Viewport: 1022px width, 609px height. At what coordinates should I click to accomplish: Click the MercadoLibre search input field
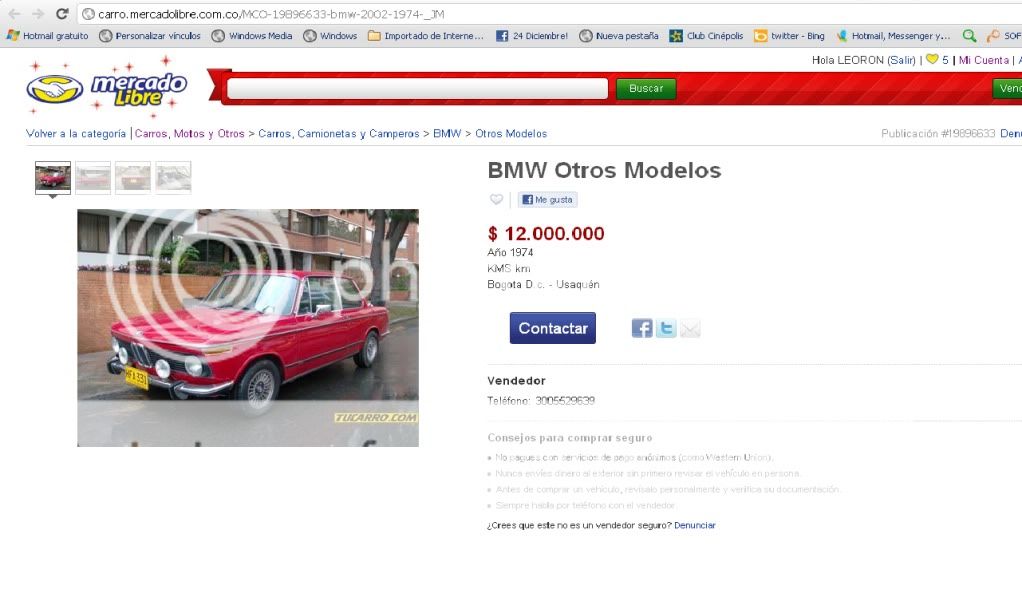pyautogui.click(x=417, y=89)
